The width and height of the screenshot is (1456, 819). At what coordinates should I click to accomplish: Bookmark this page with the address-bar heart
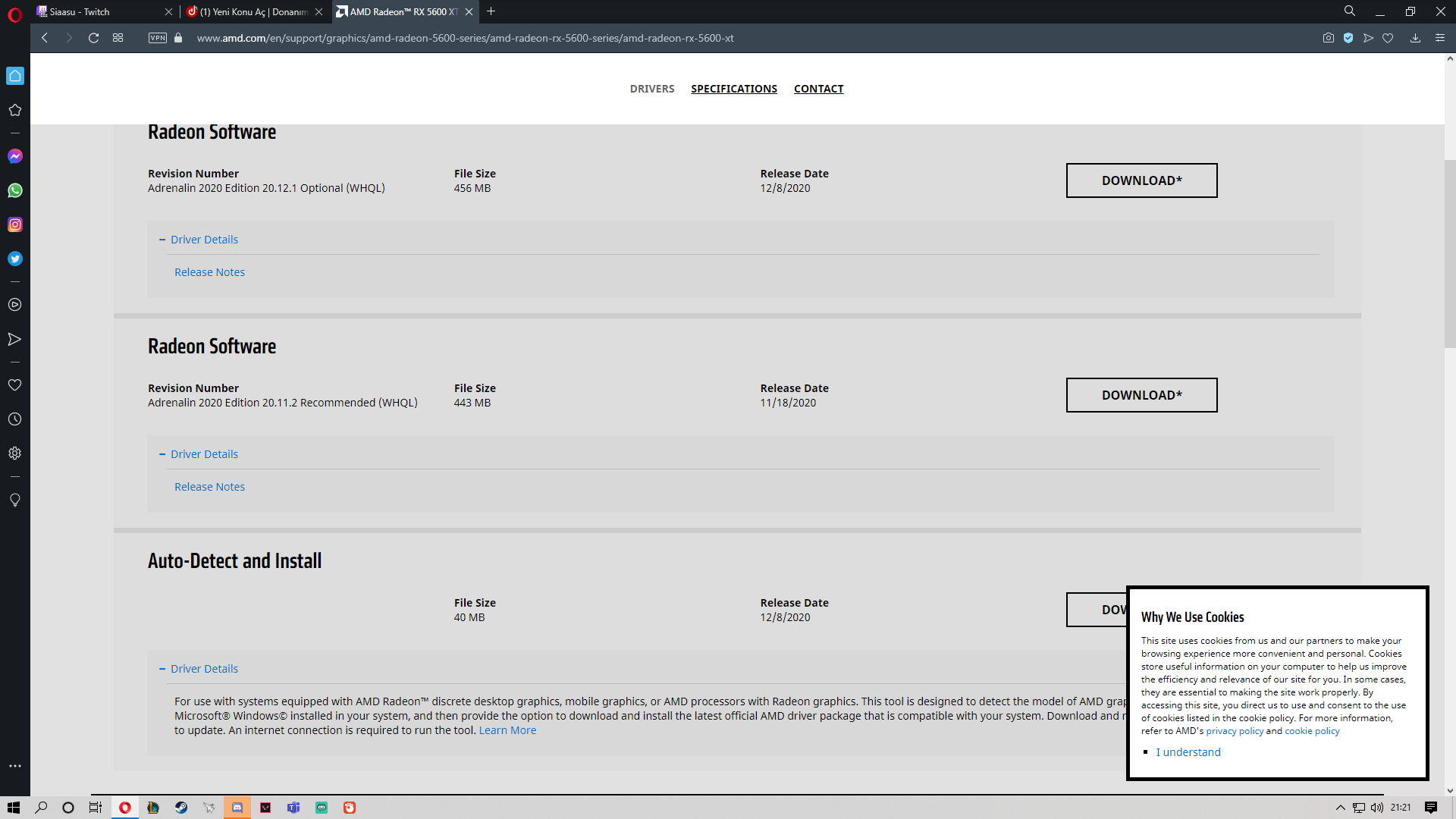pos(1388,38)
